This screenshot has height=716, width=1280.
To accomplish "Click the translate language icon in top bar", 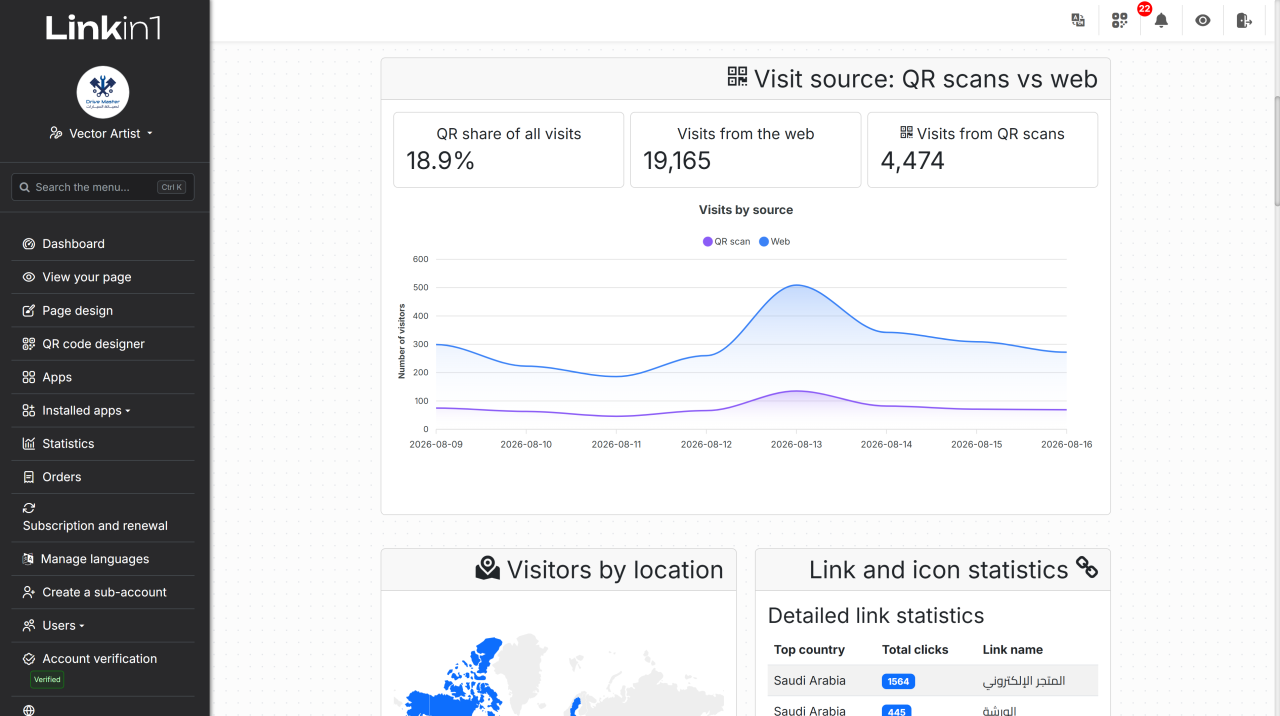I will 1078,20.
